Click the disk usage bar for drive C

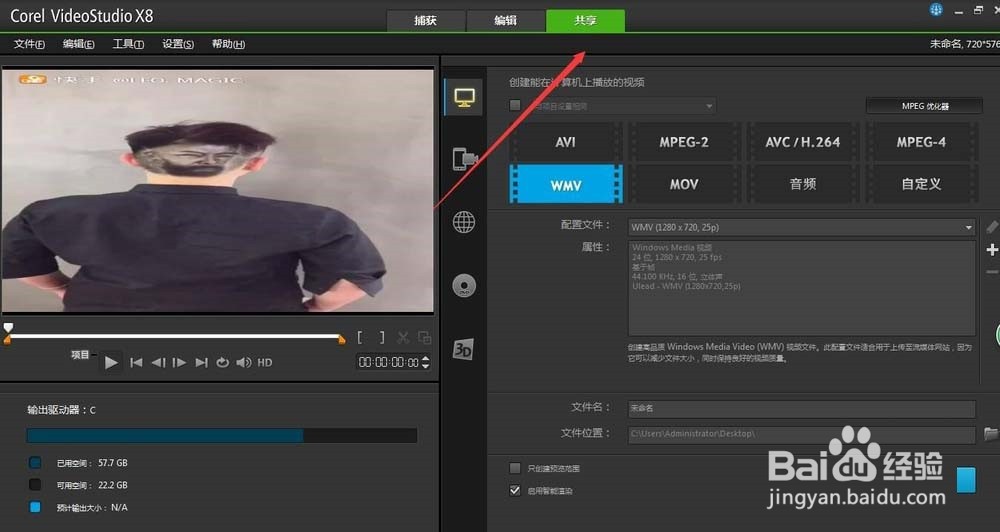(x=221, y=436)
